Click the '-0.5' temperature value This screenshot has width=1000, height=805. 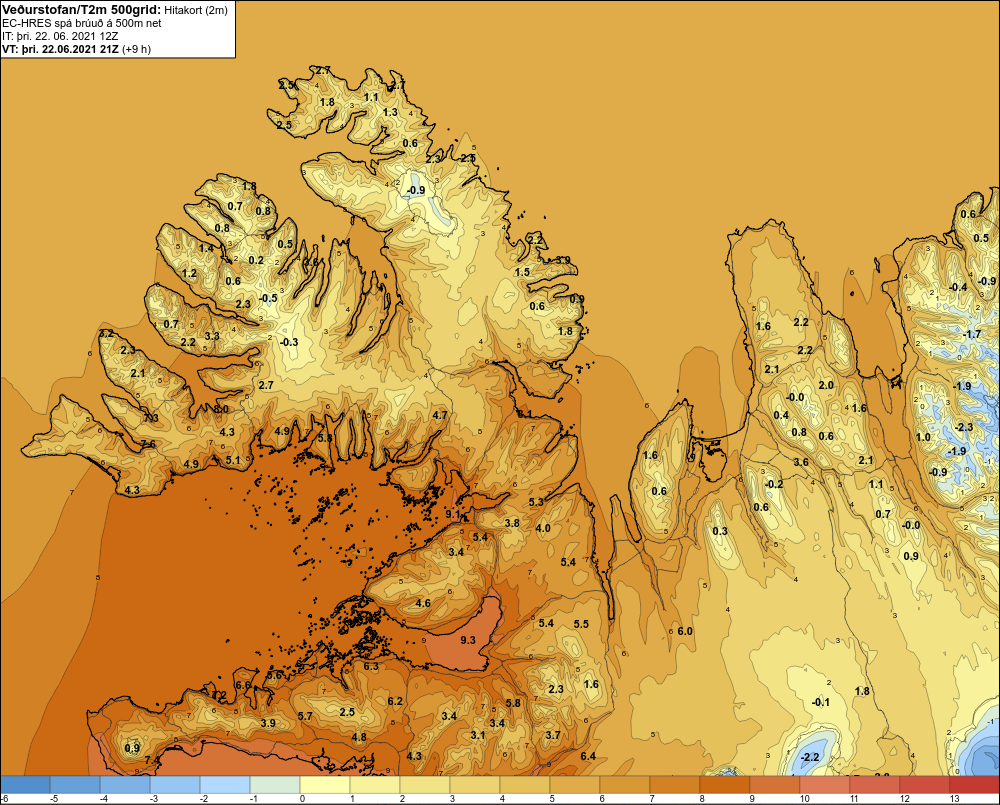coord(268,298)
